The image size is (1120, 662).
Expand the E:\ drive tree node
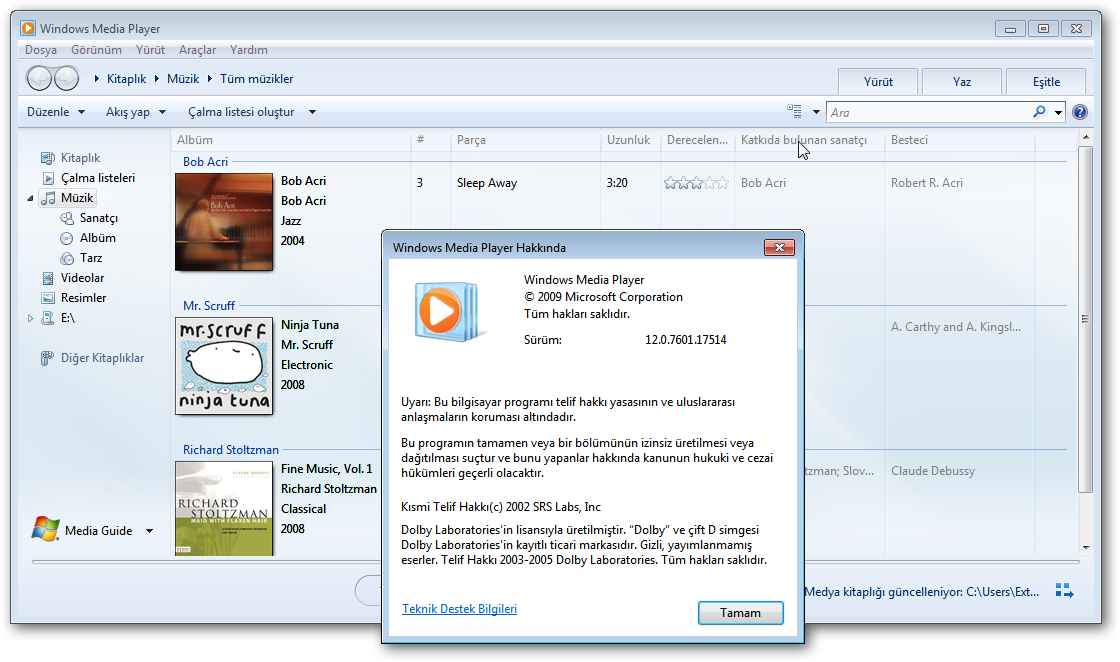(30, 319)
